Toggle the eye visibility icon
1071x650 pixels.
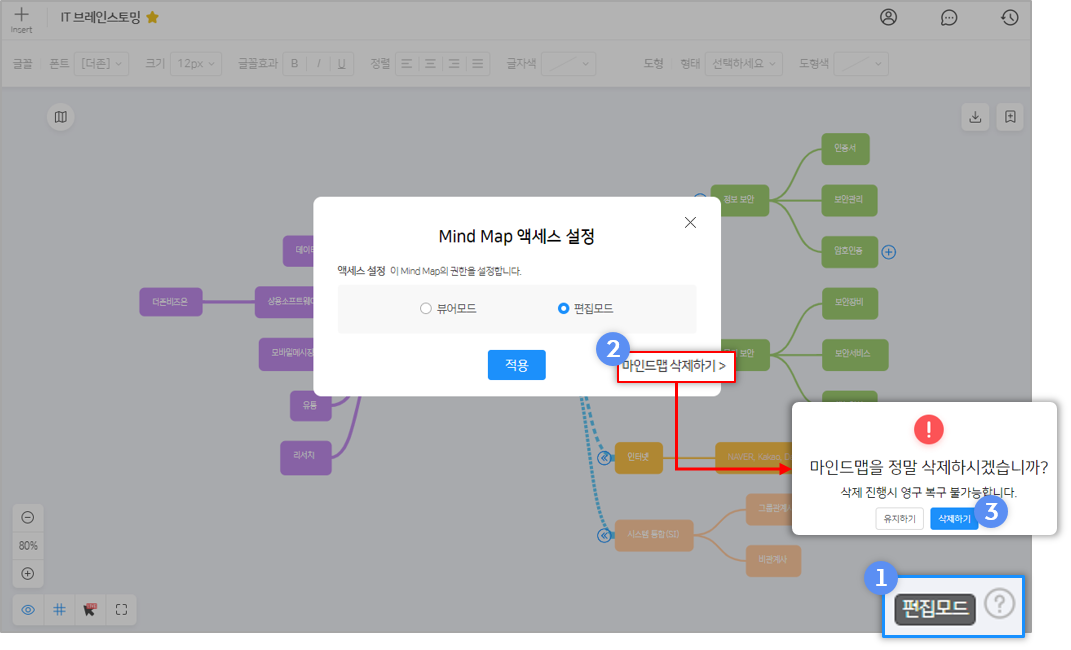[28, 610]
